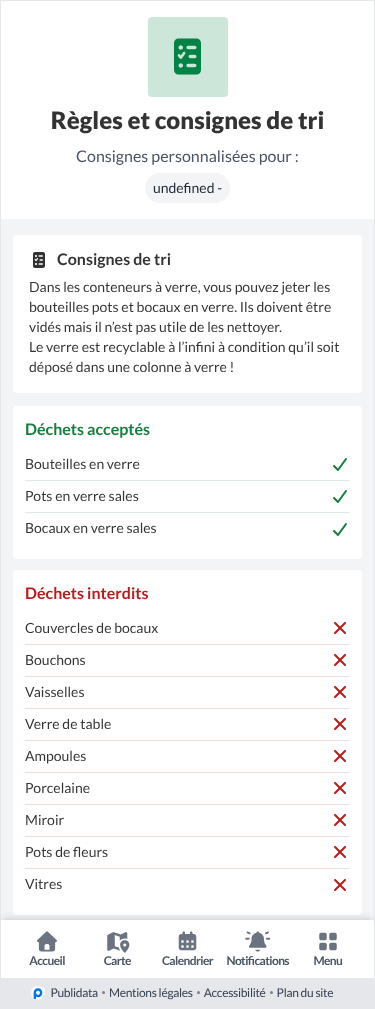Click the red cross beside Couvercles de bocaux
375x1009 pixels.
coord(340,628)
